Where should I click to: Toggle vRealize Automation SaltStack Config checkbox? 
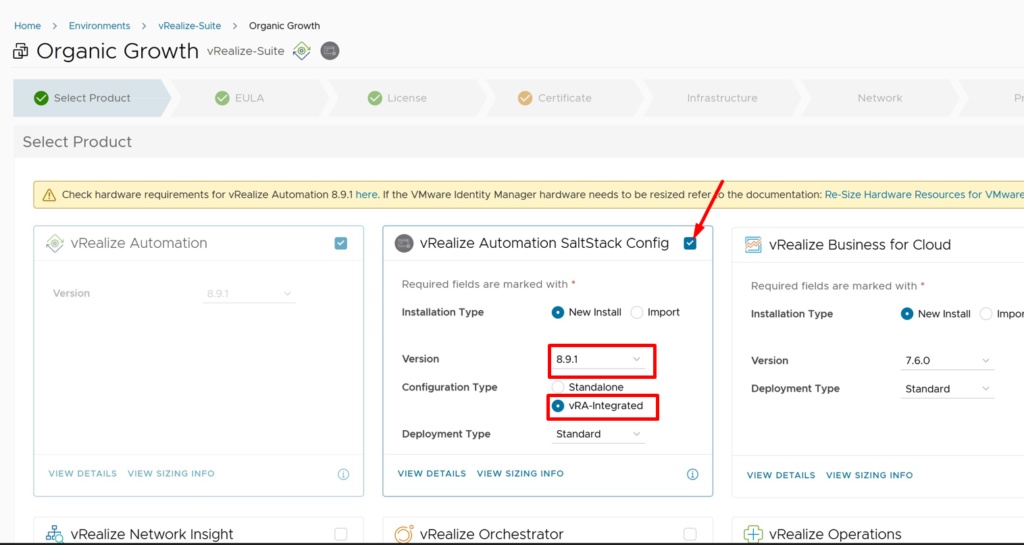pos(690,243)
